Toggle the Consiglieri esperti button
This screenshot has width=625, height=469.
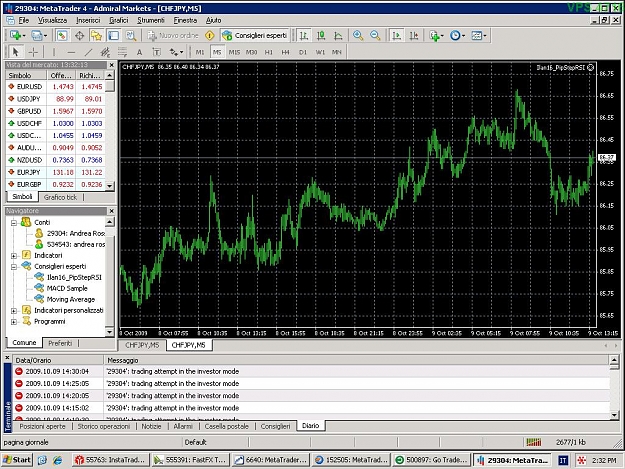[255, 35]
